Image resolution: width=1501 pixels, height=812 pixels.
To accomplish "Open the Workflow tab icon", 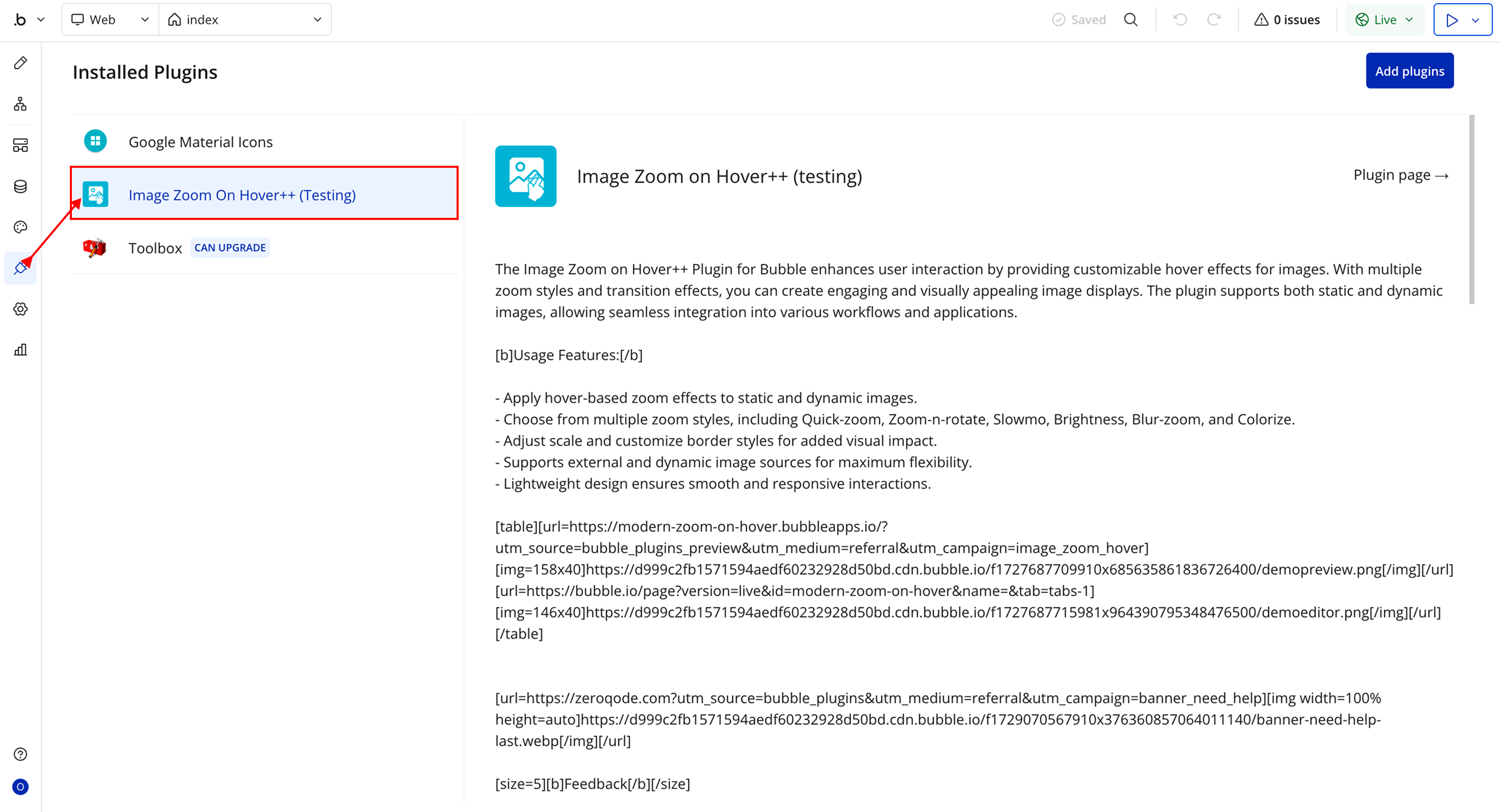I will pos(20,104).
